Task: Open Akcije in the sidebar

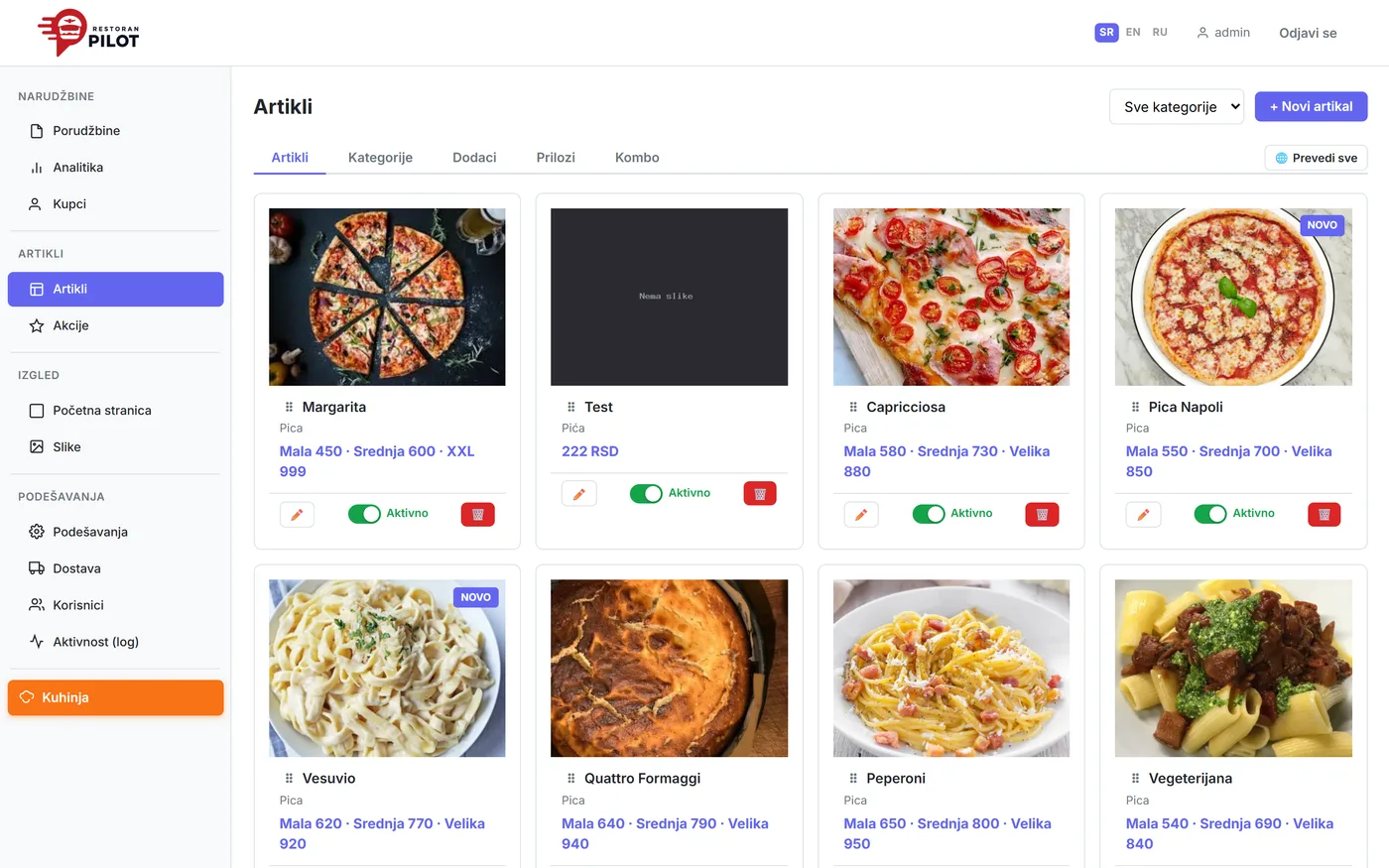Action: (116, 325)
